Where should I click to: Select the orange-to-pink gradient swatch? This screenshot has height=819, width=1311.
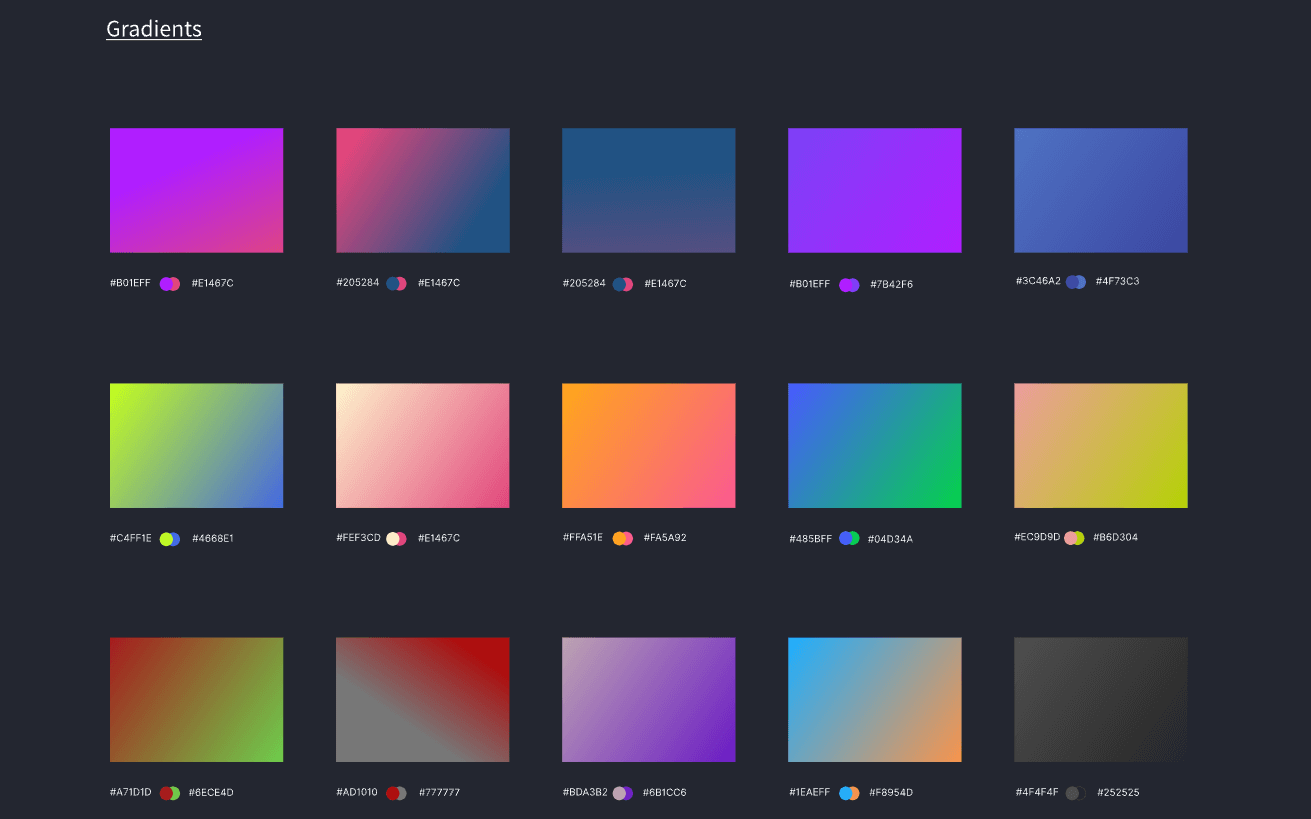pyautogui.click(x=648, y=445)
